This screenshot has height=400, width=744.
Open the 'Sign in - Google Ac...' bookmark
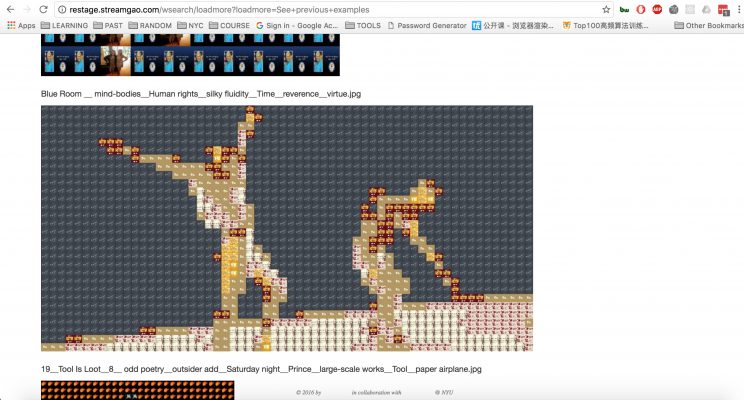(297, 26)
